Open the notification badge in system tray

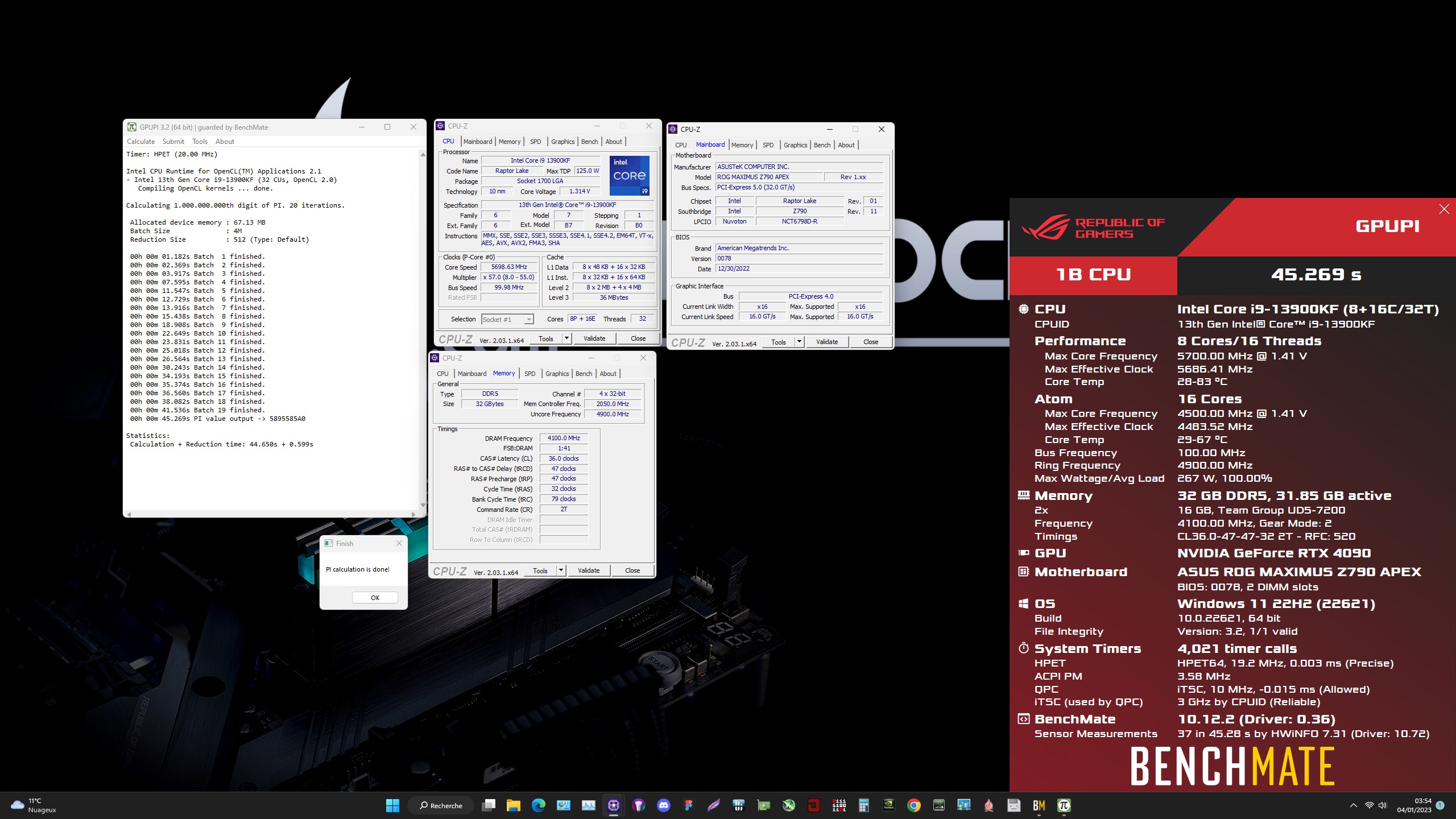coord(1440,805)
